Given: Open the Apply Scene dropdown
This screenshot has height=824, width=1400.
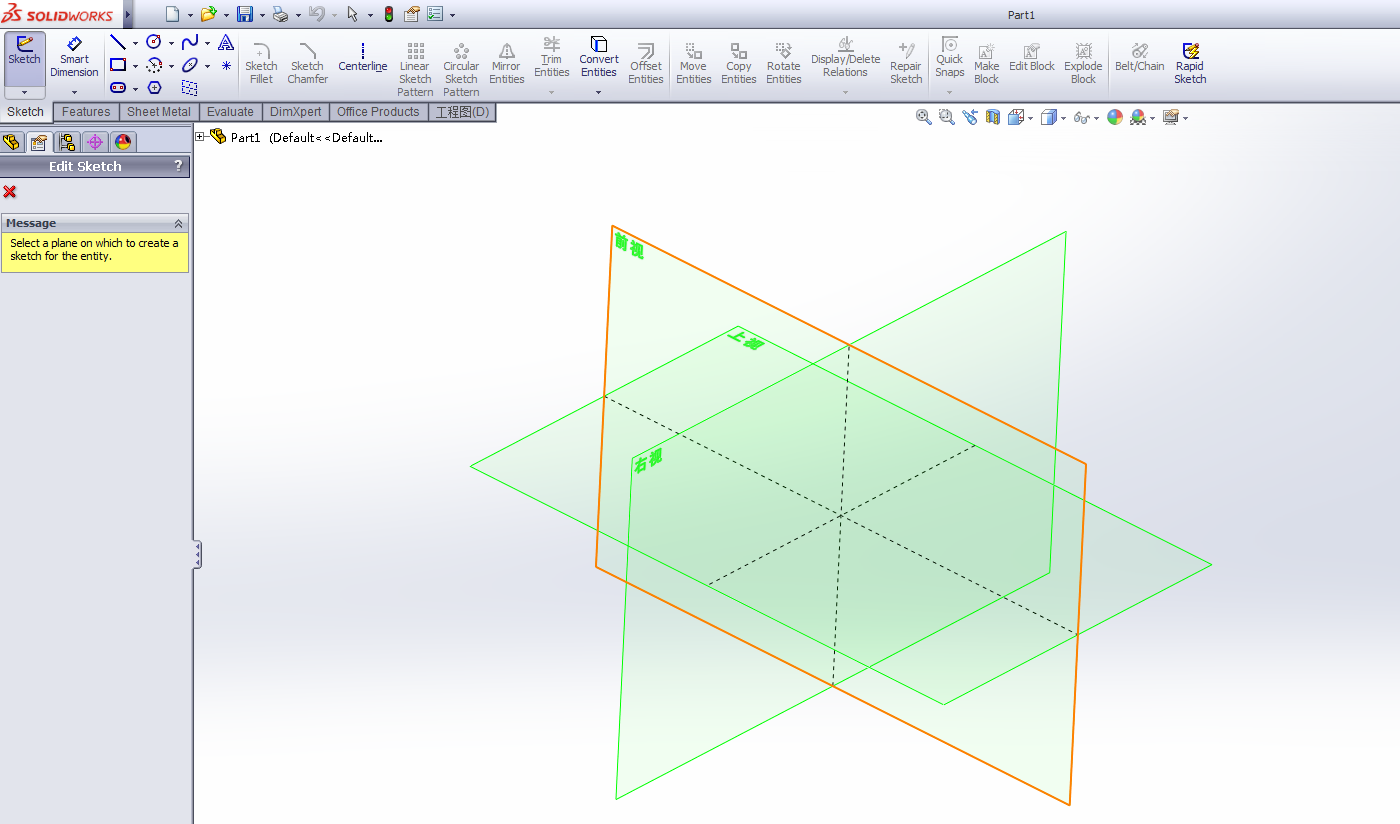Looking at the screenshot, I should click(x=1152, y=118).
